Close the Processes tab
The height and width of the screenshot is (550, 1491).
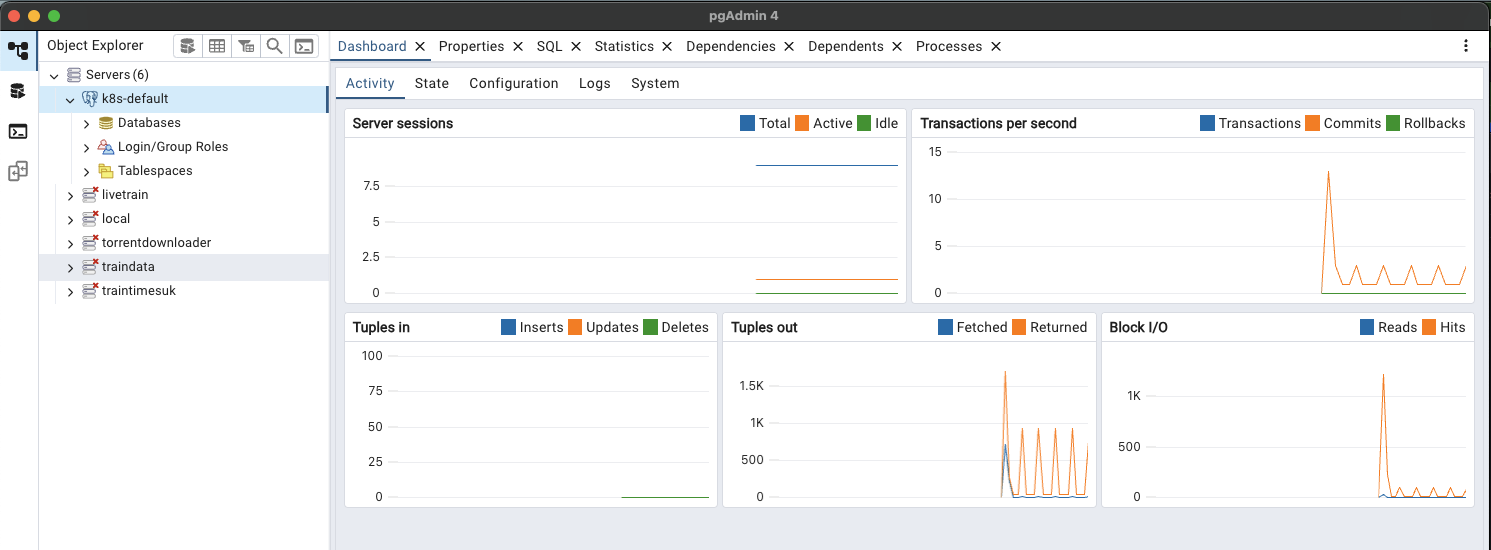click(x=996, y=46)
